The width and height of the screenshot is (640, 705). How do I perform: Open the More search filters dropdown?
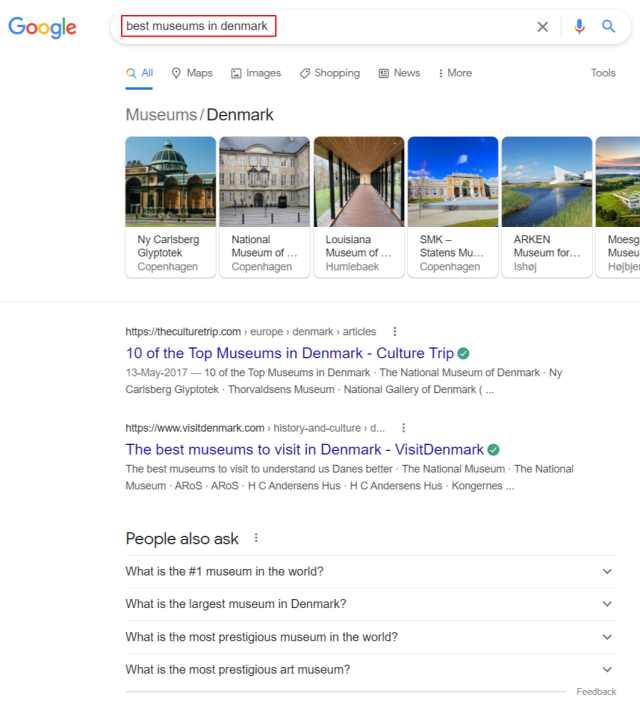click(x=454, y=73)
